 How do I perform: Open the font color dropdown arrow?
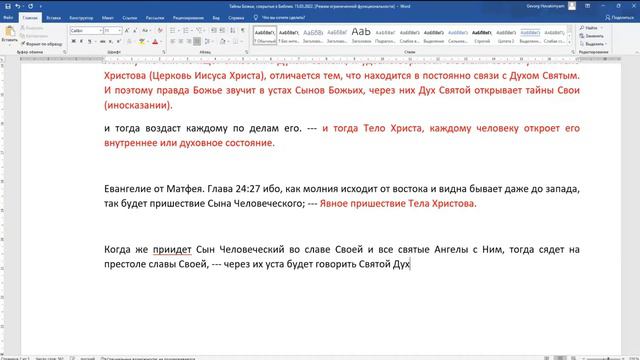[160, 41]
